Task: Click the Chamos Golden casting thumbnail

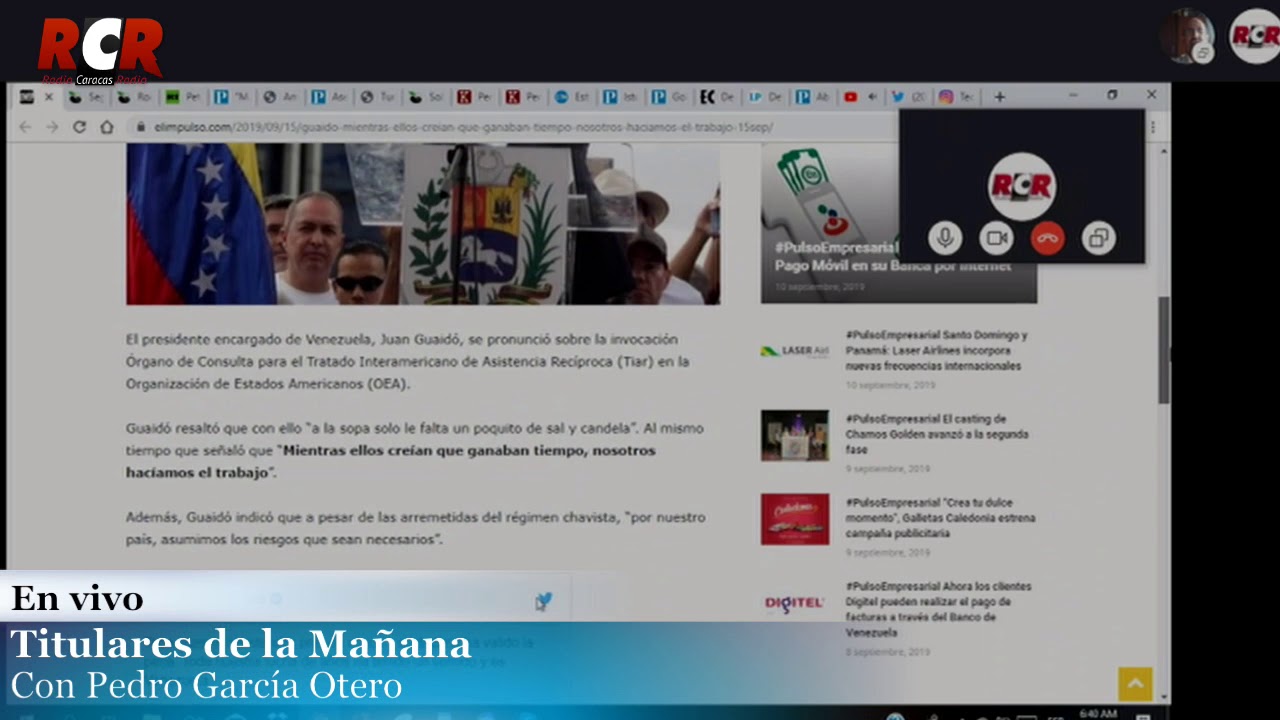Action: pyautogui.click(x=795, y=435)
